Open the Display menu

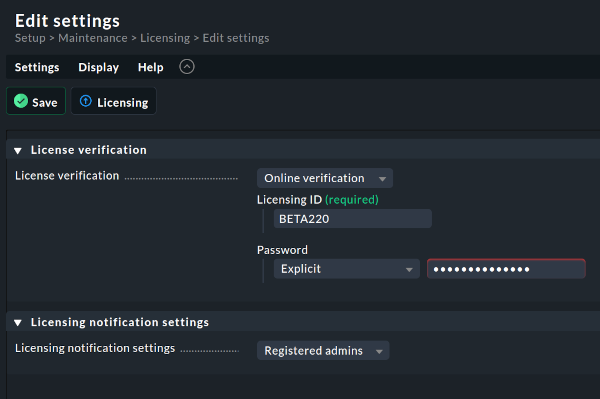(98, 67)
